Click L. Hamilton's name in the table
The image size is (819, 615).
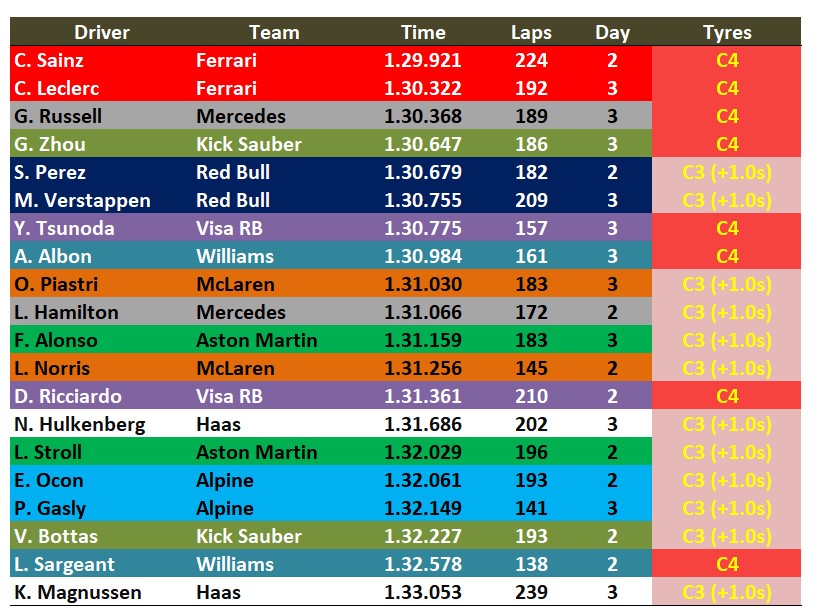pyautogui.click(x=66, y=312)
